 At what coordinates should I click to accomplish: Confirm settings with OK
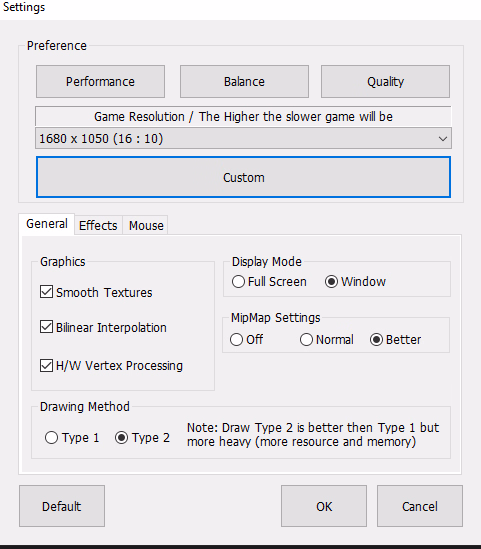(324, 506)
